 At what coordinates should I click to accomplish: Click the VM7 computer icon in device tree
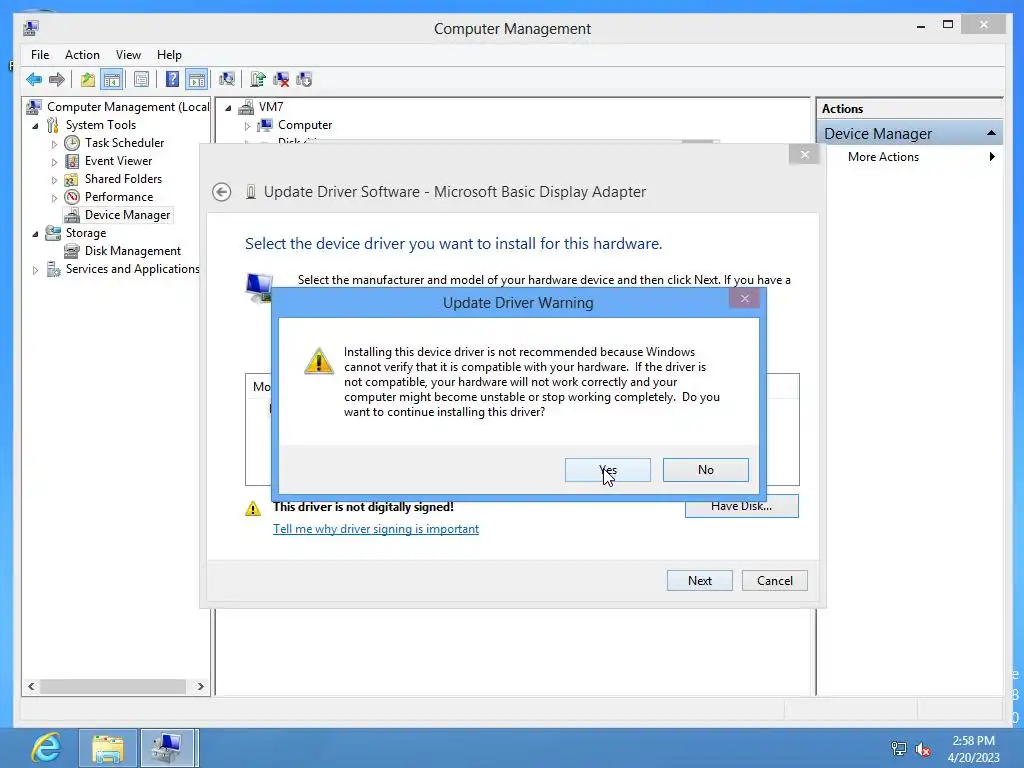[x=246, y=107]
